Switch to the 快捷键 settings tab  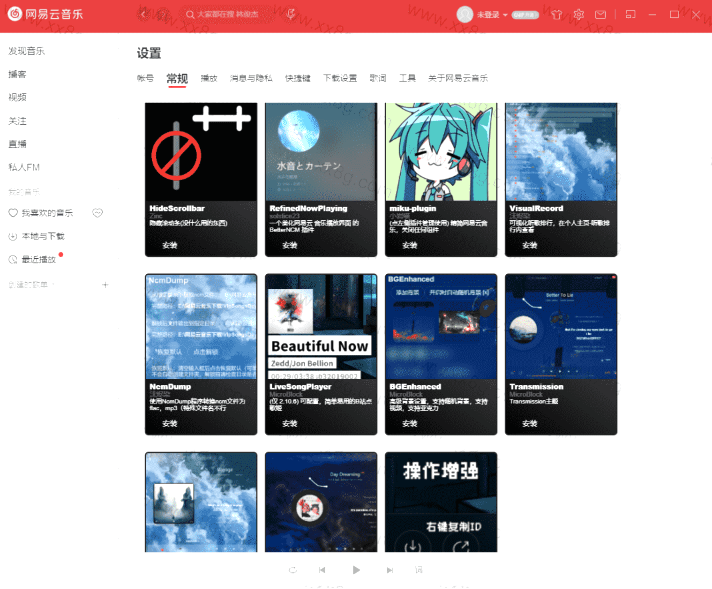click(298, 78)
